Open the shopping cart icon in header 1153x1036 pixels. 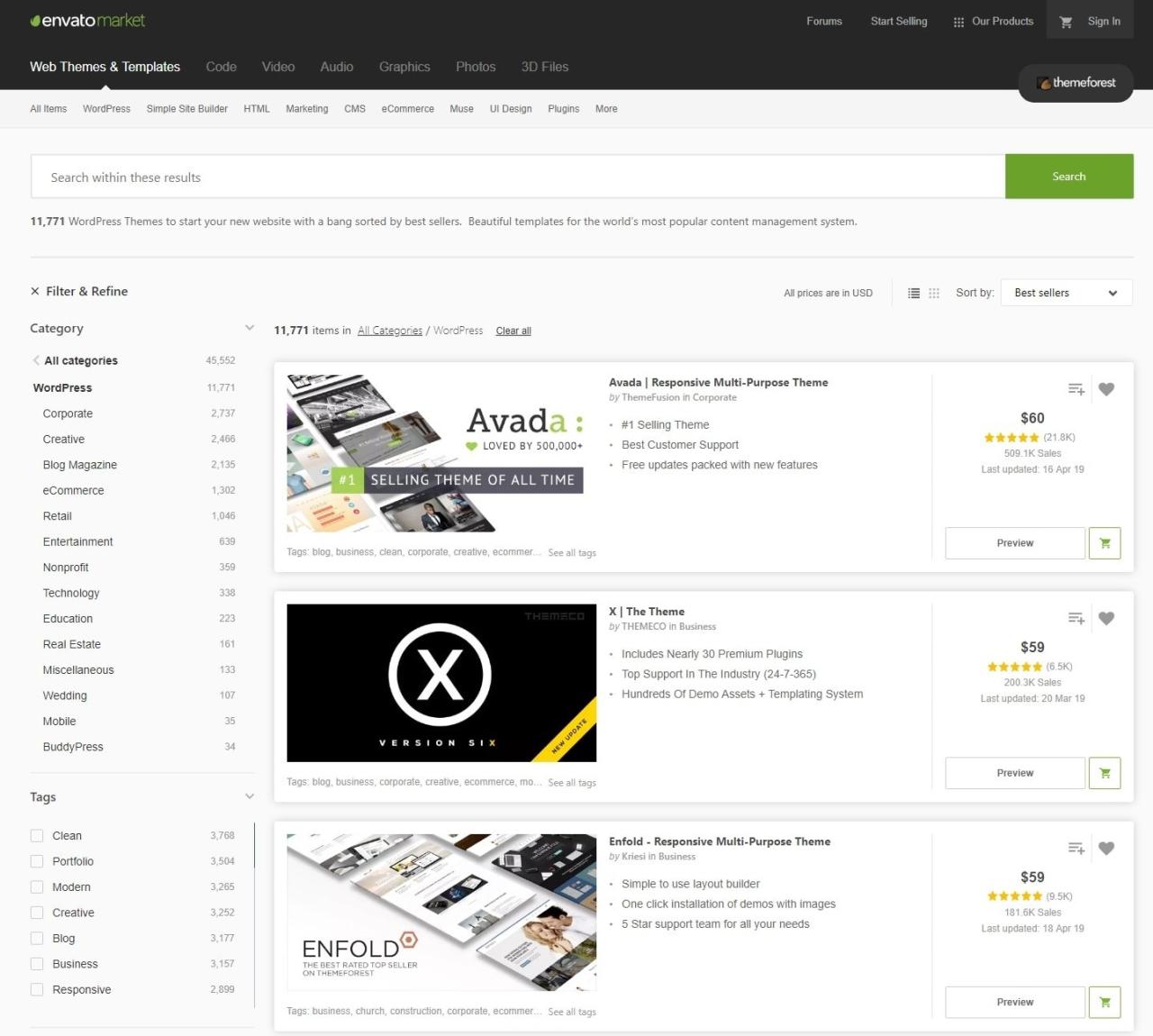tap(1066, 22)
